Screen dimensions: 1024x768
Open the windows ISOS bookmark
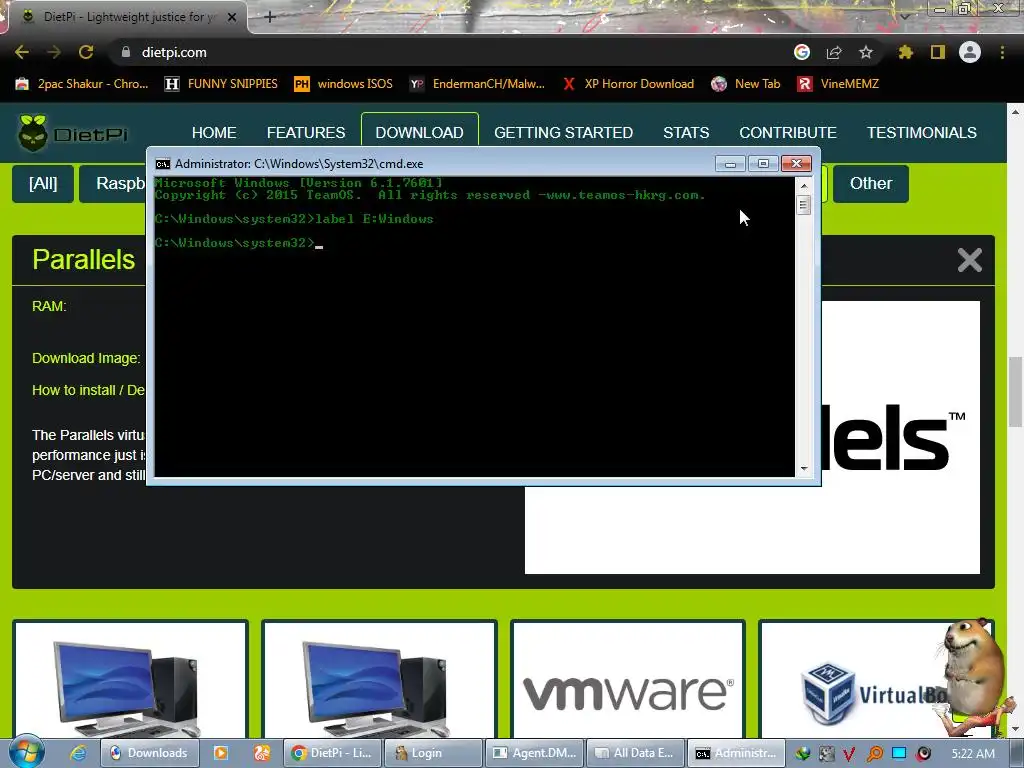click(344, 84)
